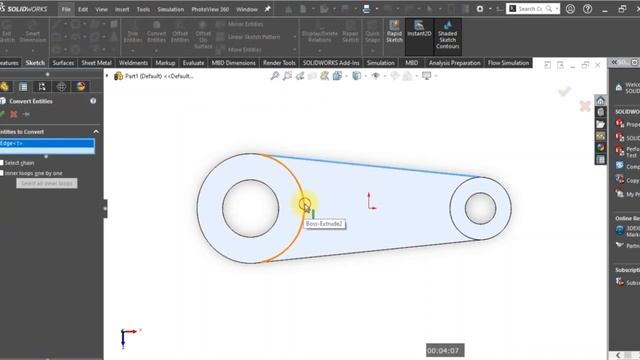Screen dimensions: 640x360
Task: Open File Explorer tab in task pane
Action: (600, 124)
